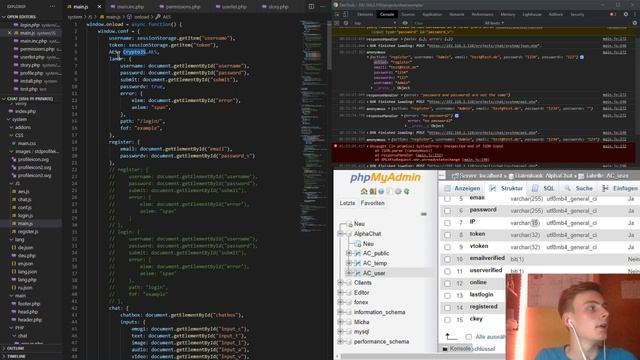
Task: Expand the mysql database node
Action: (340, 332)
